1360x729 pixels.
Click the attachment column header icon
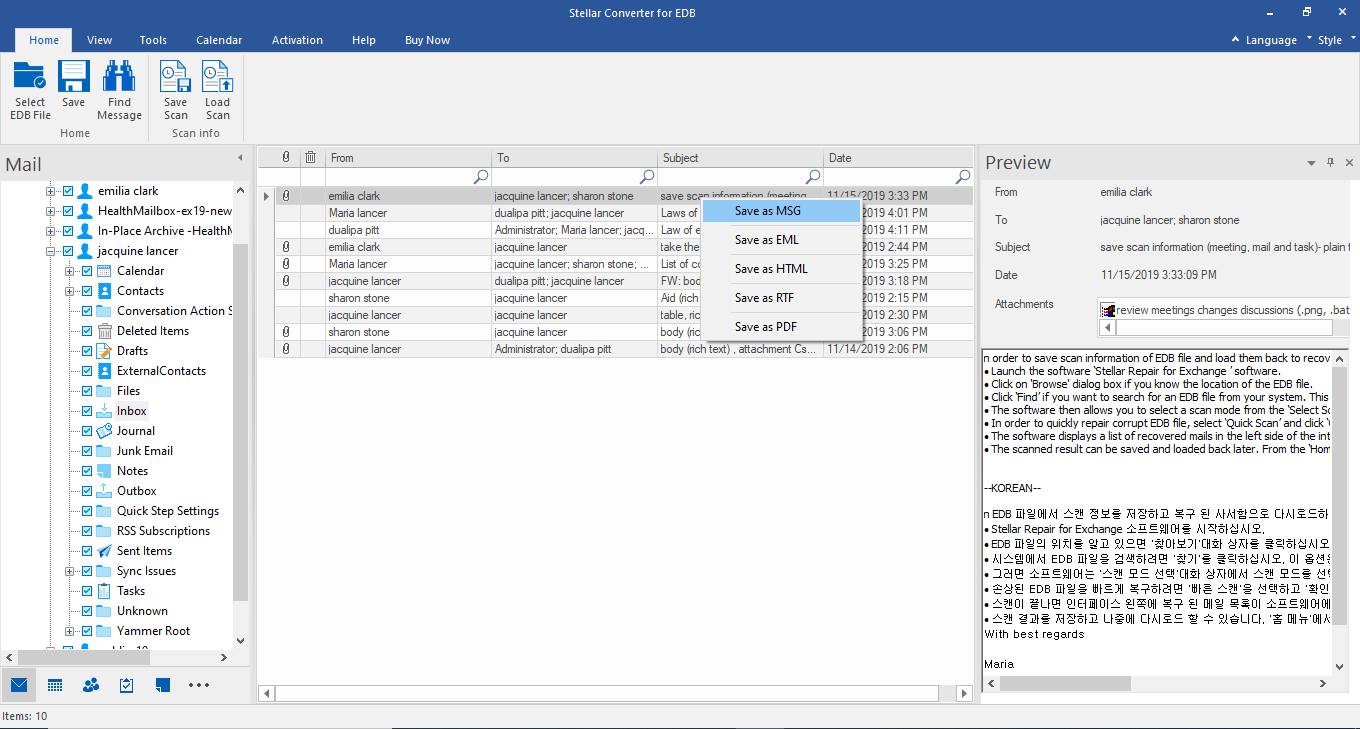(286, 157)
